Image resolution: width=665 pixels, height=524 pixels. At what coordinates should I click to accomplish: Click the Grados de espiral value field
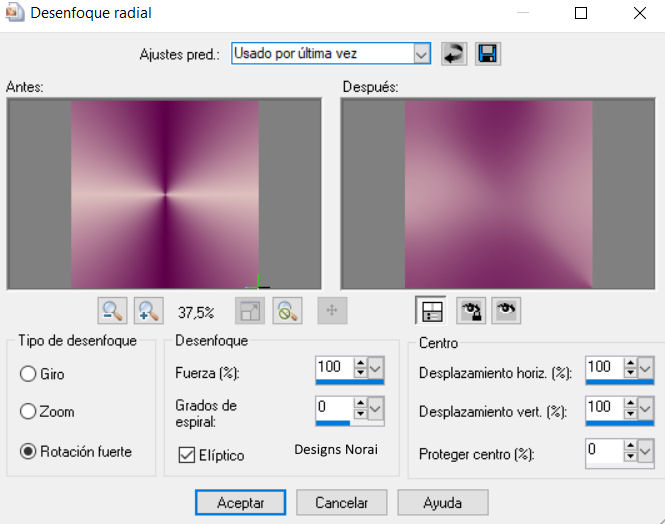point(335,408)
